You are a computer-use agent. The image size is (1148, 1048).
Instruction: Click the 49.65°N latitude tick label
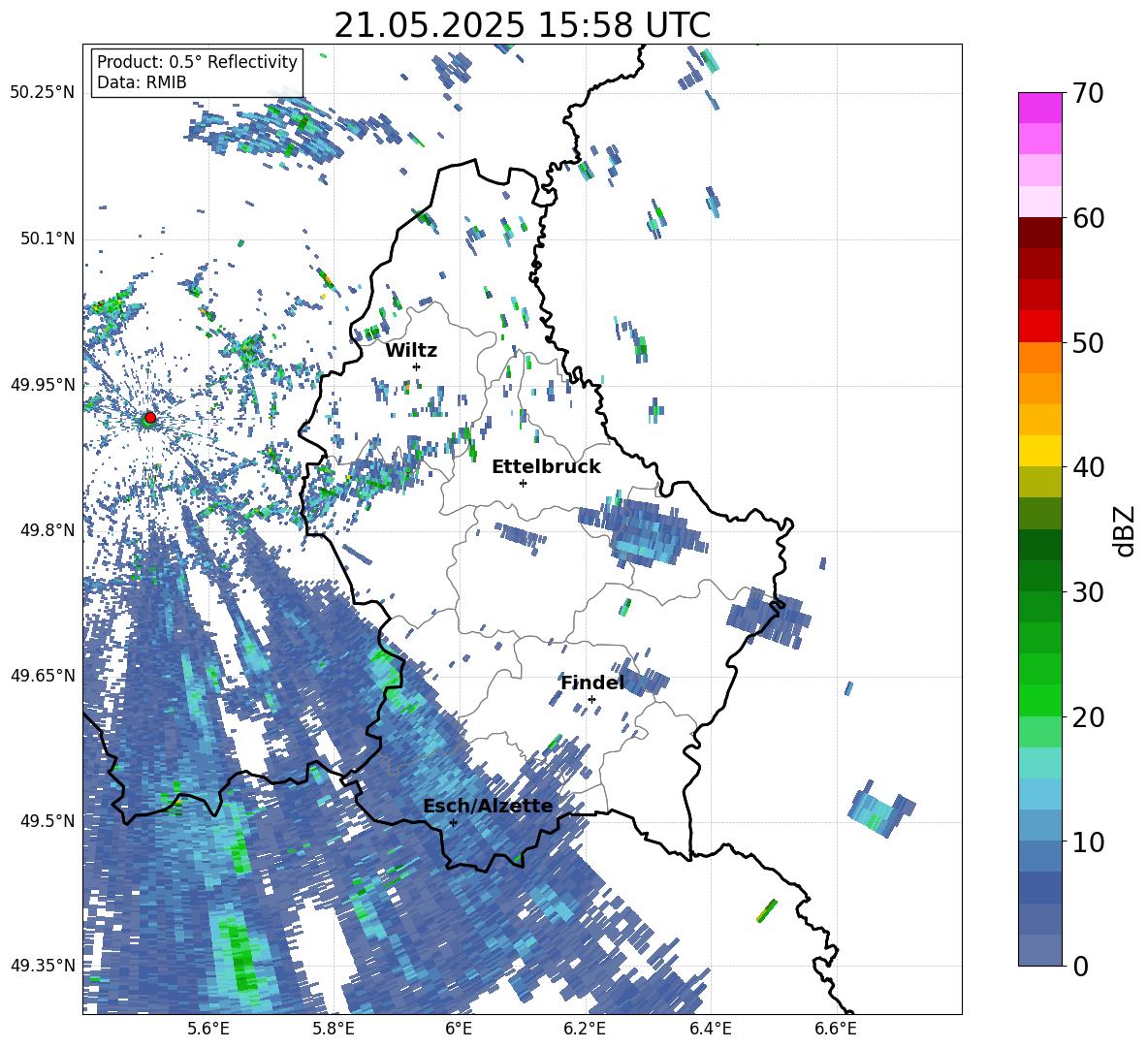[43, 676]
